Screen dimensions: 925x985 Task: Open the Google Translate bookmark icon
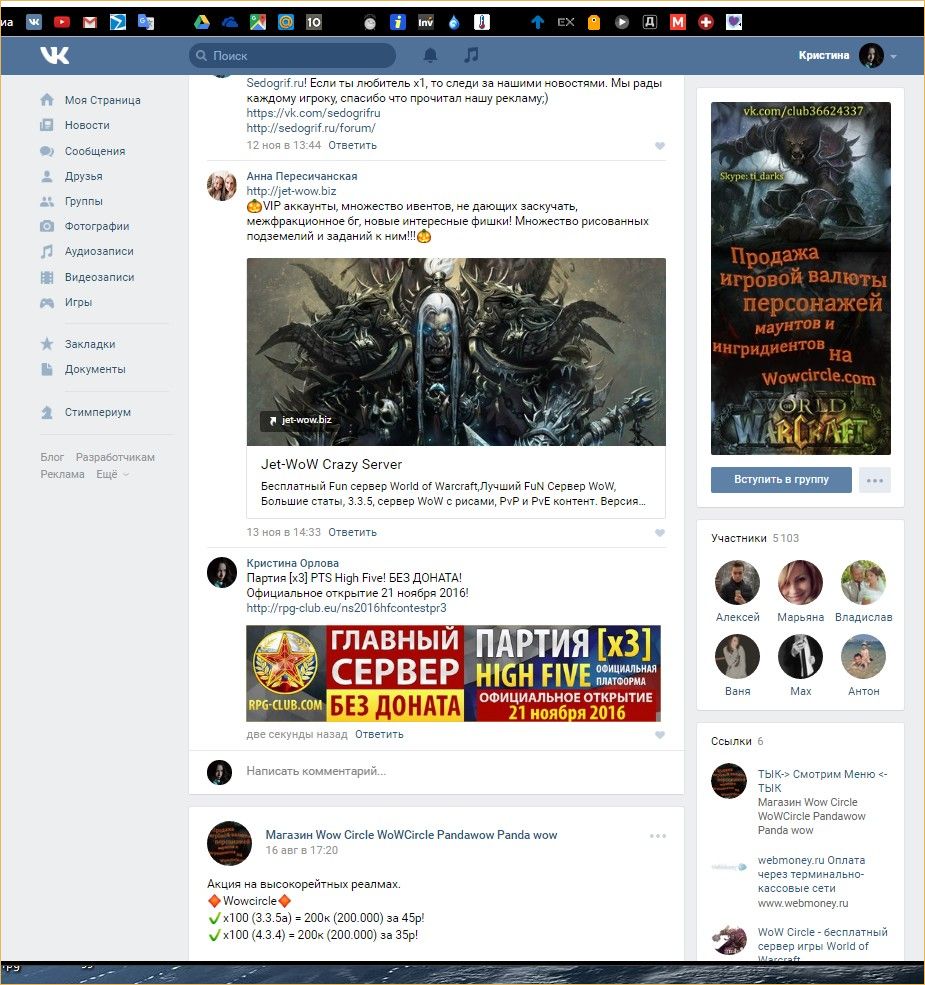tap(146, 22)
